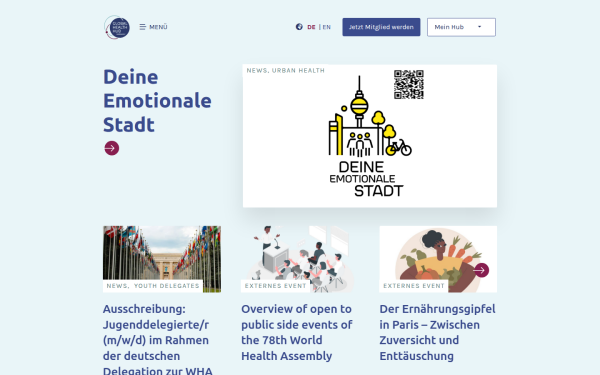Open the Deine Emotionale Stadt featured image
The image size is (600, 375).
click(x=370, y=136)
